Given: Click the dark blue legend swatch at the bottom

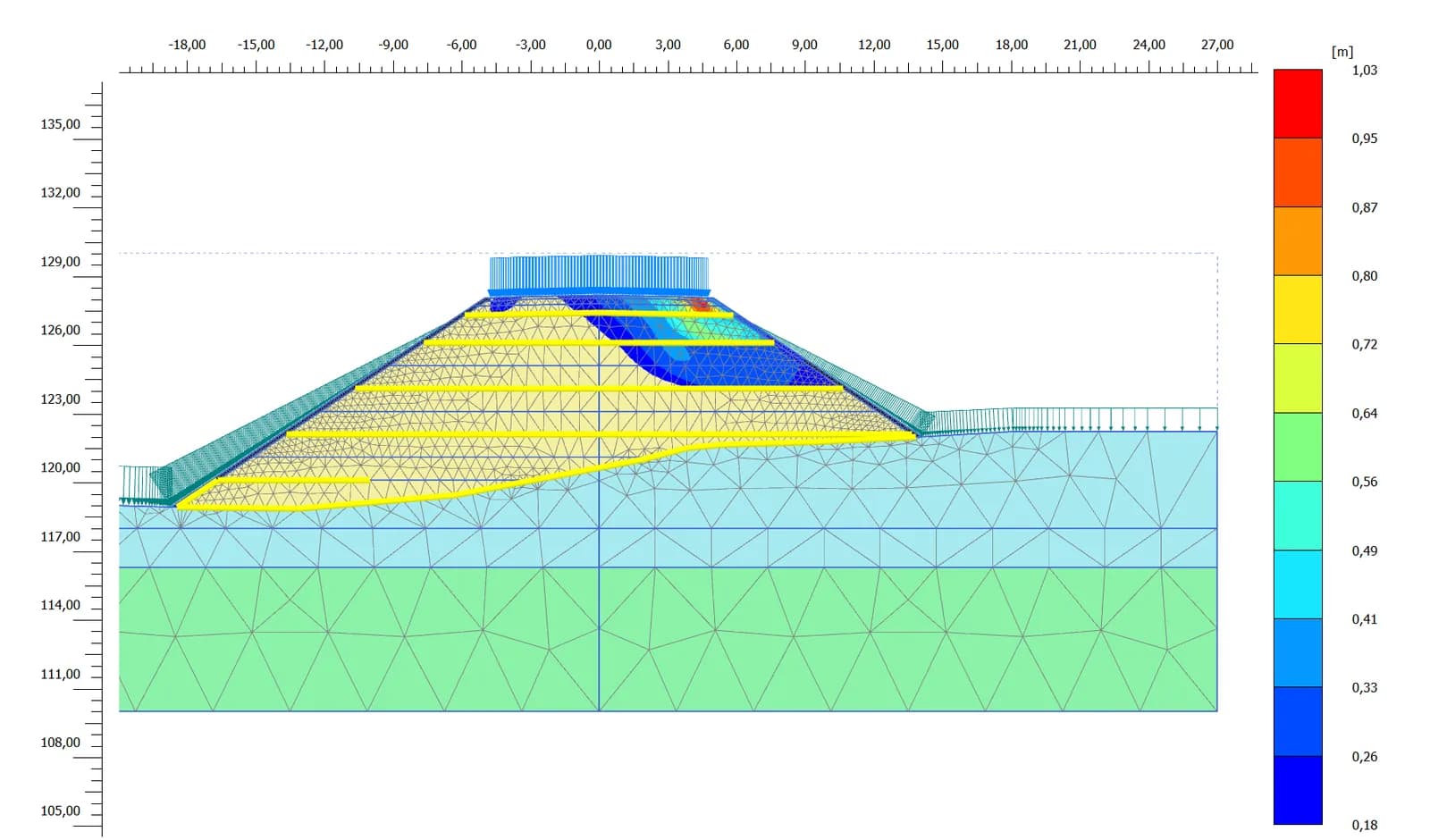Looking at the screenshot, I should click(x=1298, y=790).
